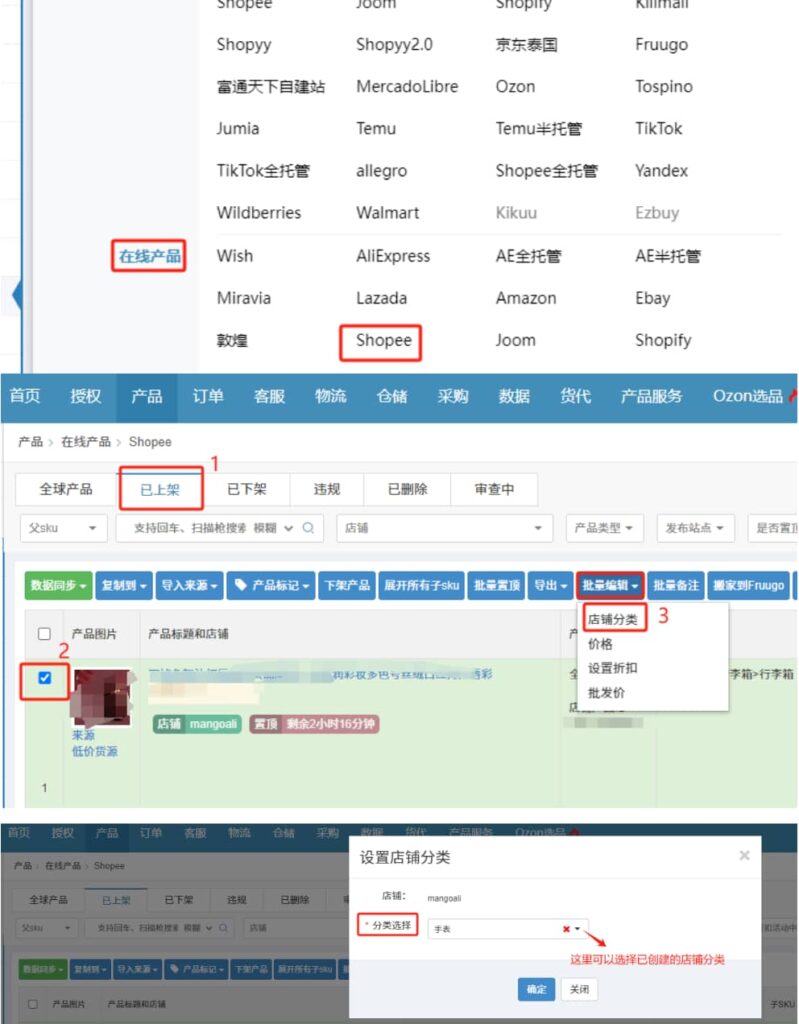Screen dimensions: 799x1024
Task: Select Lazada from the platform list
Action: click(x=382, y=298)
